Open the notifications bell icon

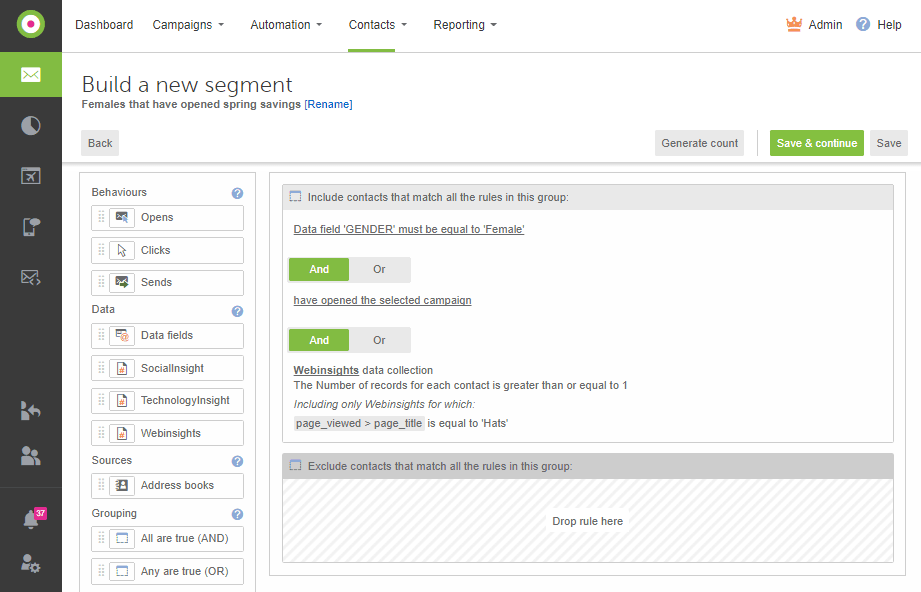pos(31,519)
